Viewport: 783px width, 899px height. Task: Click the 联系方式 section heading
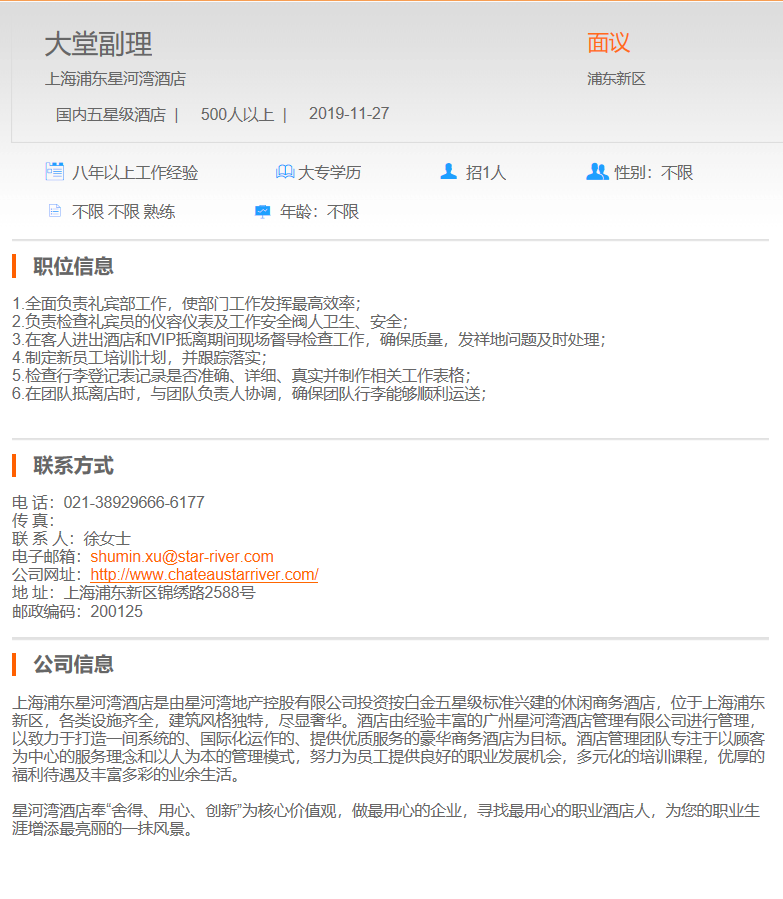click(x=73, y=465)
